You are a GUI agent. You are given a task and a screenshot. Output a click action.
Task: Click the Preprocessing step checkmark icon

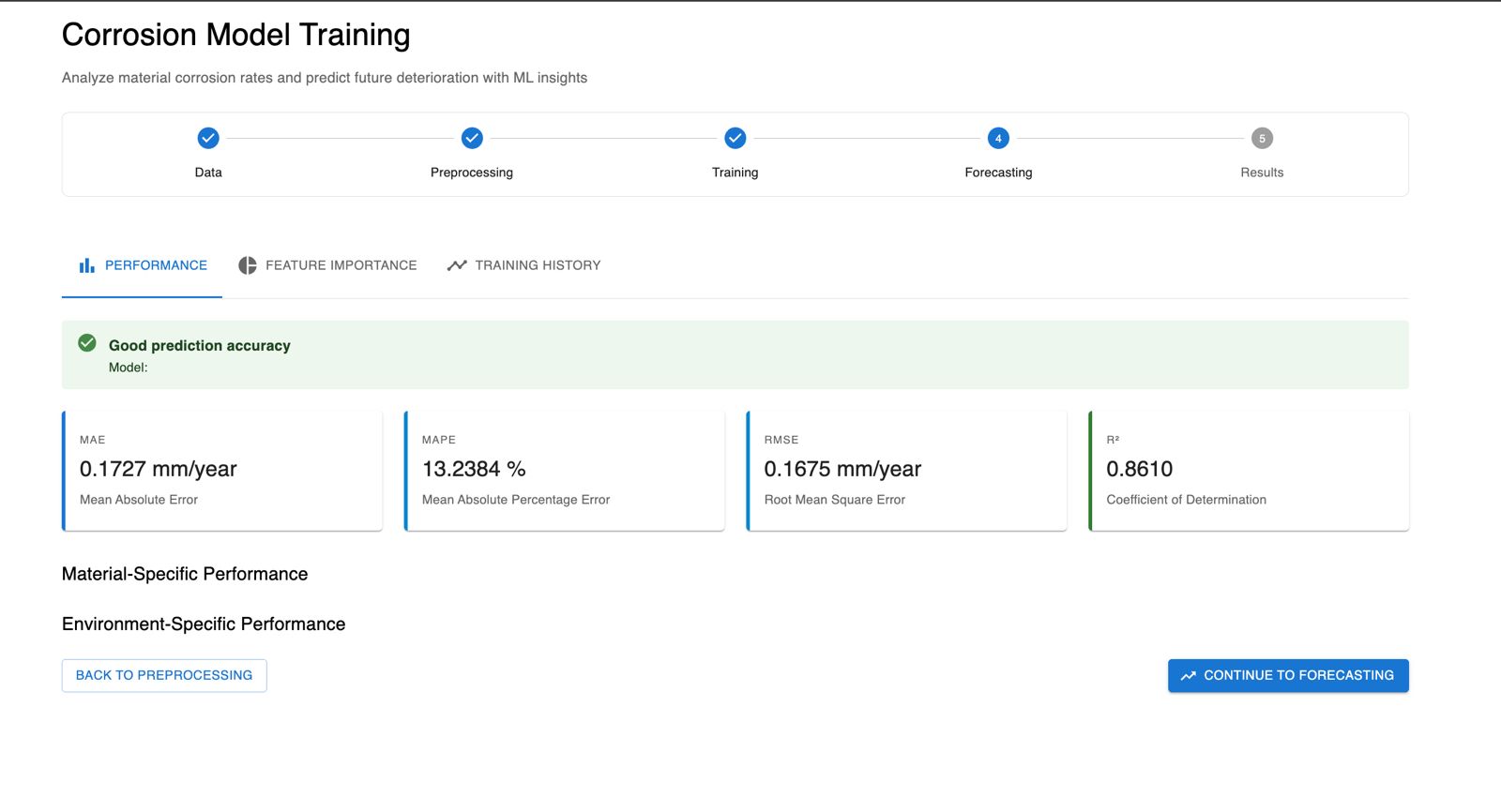pyautogui.click(x=472, y=139)
